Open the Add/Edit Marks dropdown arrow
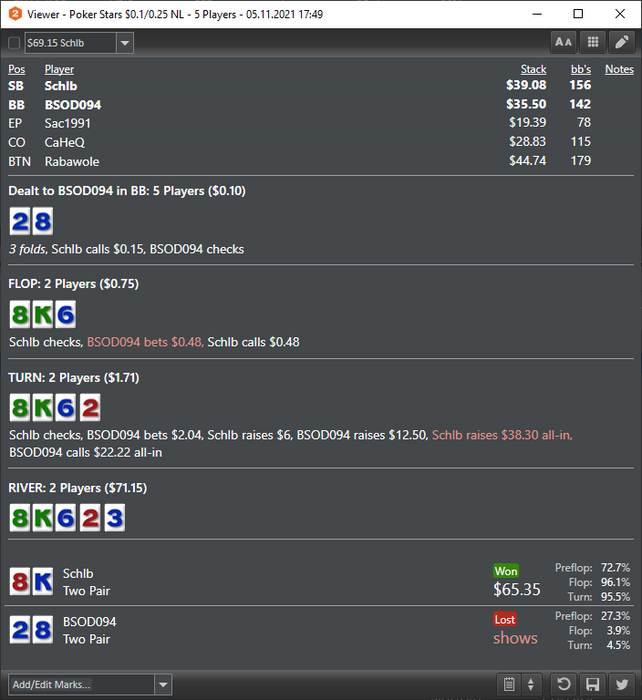 pos(163,684)
